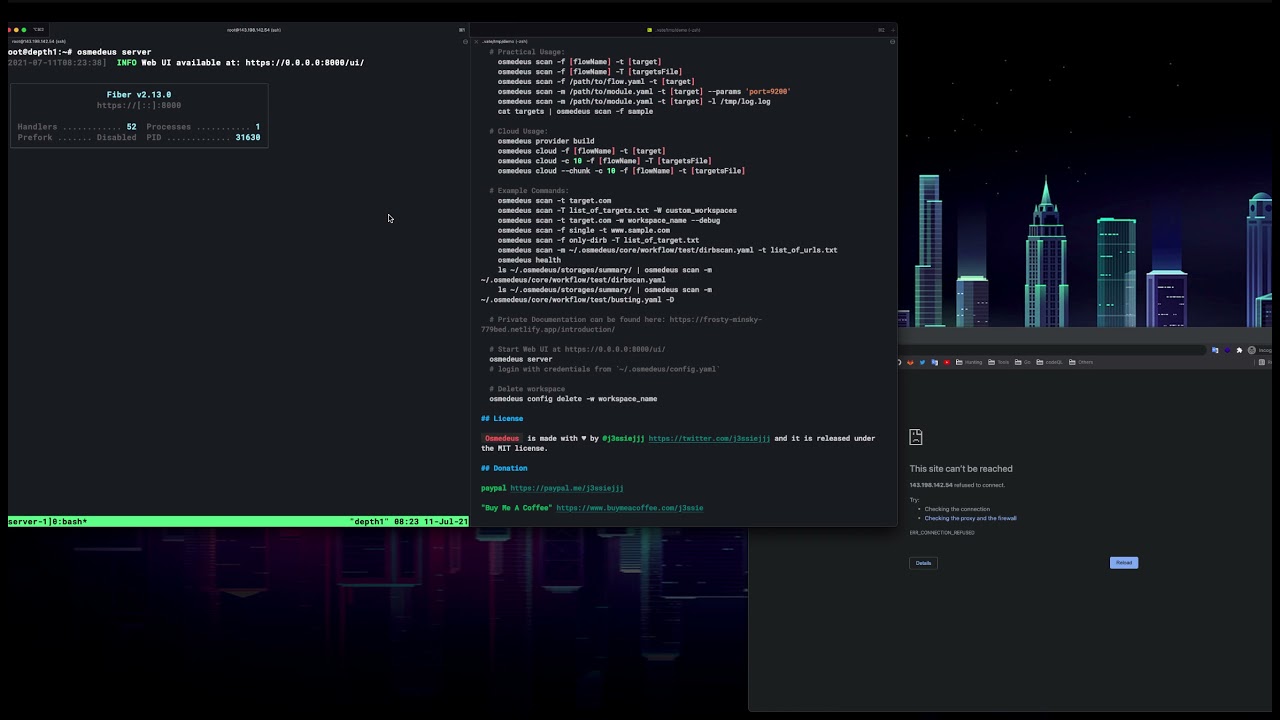The width and height of the screenshot is (1280, 720).
Task: Select the root@143.198.142.54 terminal tab
Action: pos(253,30)
